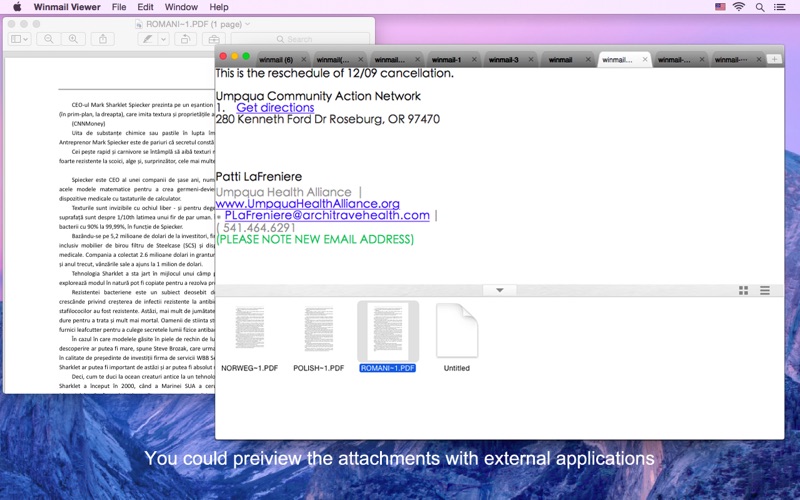Close the currently active white tab
Viewport: 800px width, 500px height.
pyautogui.click(x=645, y=60)
